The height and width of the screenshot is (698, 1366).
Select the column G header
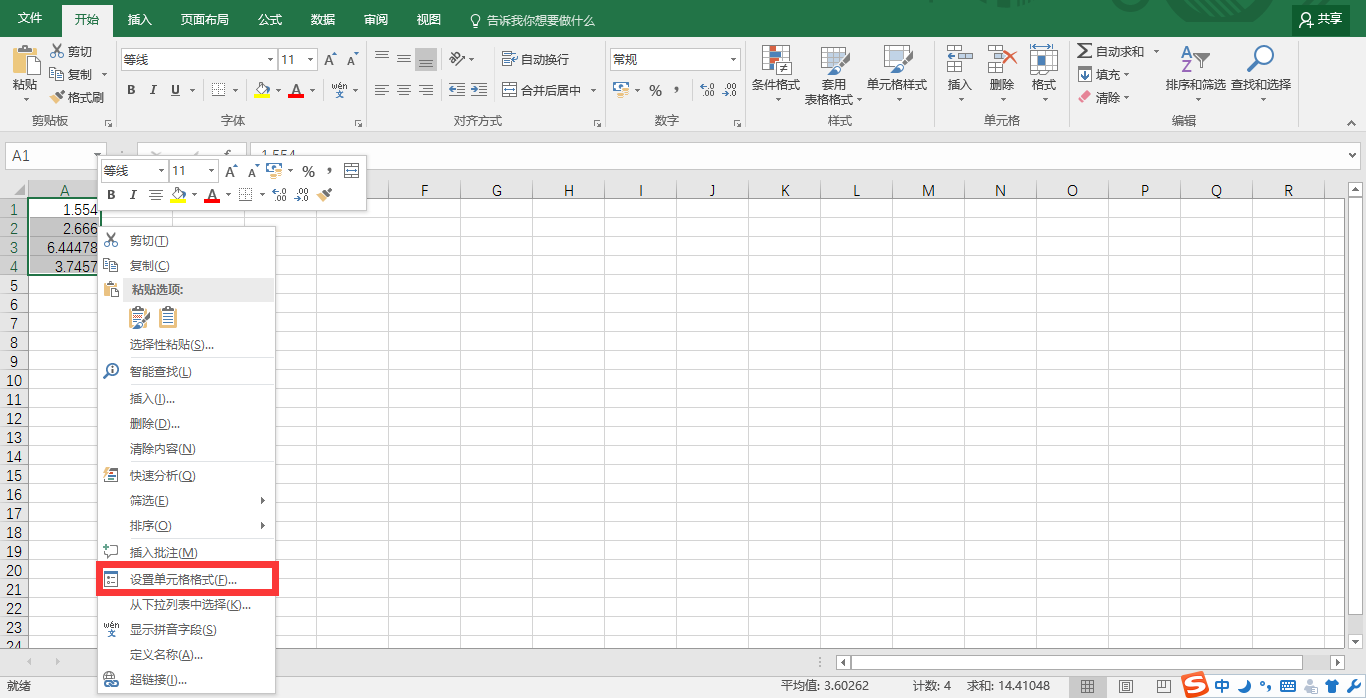[496, 190]
